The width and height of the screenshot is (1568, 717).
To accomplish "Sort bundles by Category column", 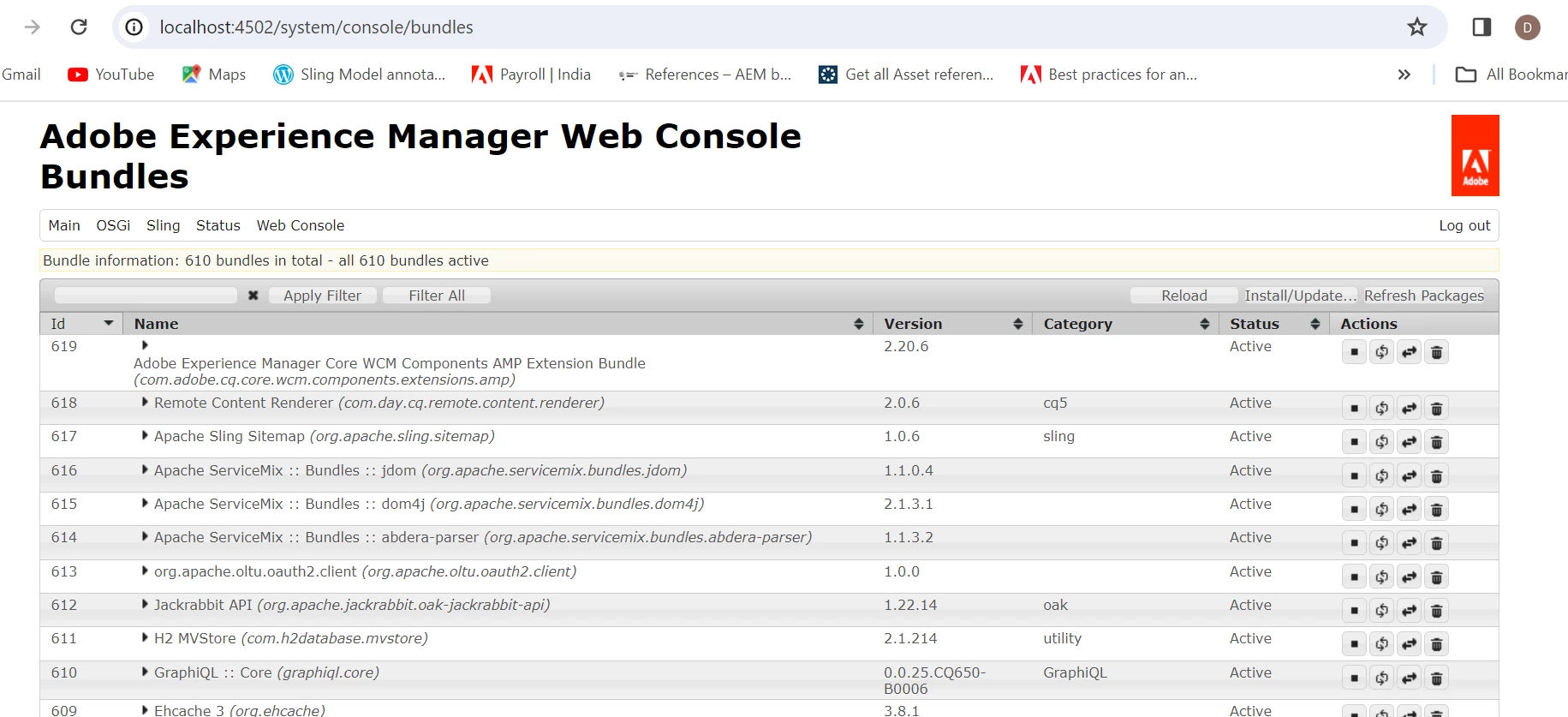I will click(1125, 324).
